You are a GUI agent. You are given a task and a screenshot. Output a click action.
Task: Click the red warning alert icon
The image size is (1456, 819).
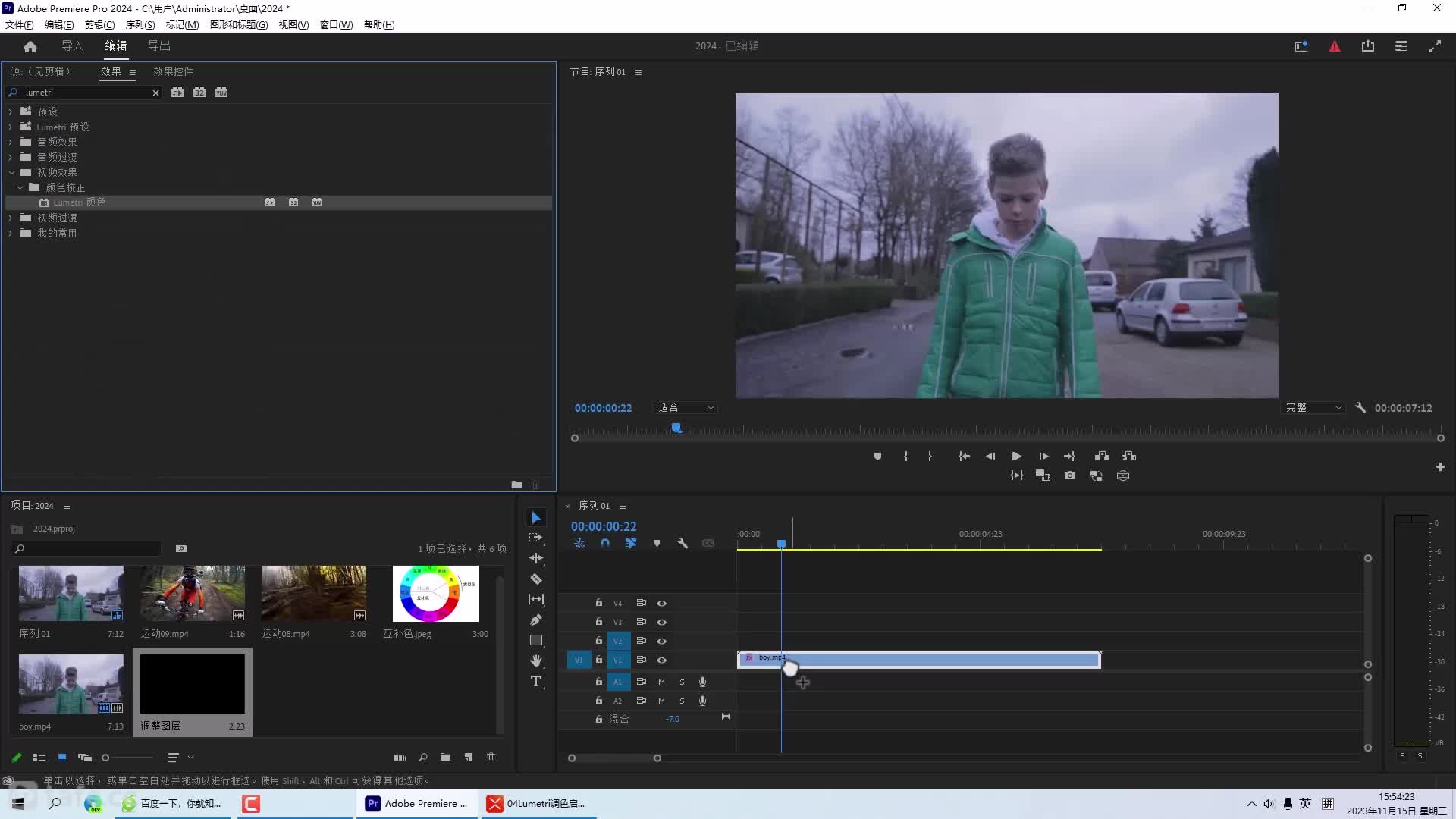1335,46
